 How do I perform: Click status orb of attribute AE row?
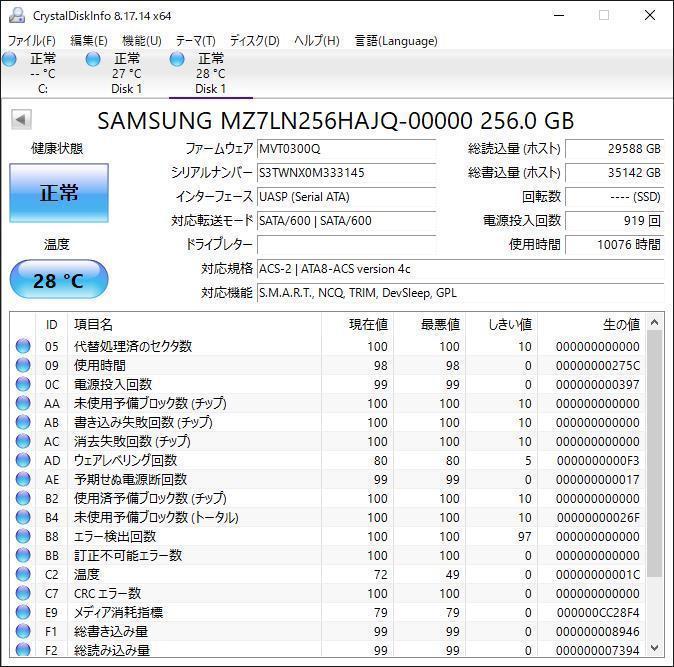(x=23, y=479)
